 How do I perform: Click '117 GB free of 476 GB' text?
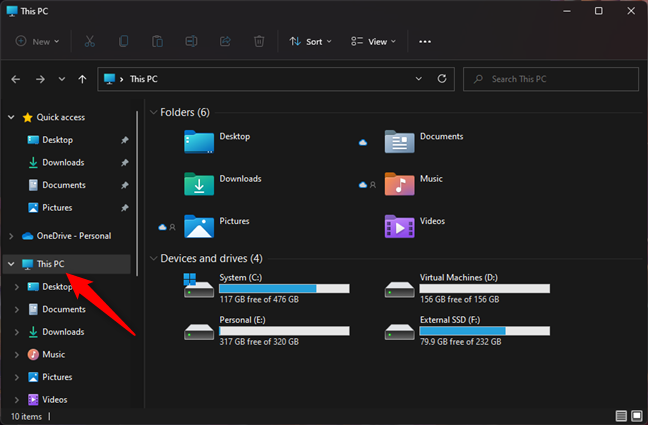pyautogui.click(x=259, y=300)
